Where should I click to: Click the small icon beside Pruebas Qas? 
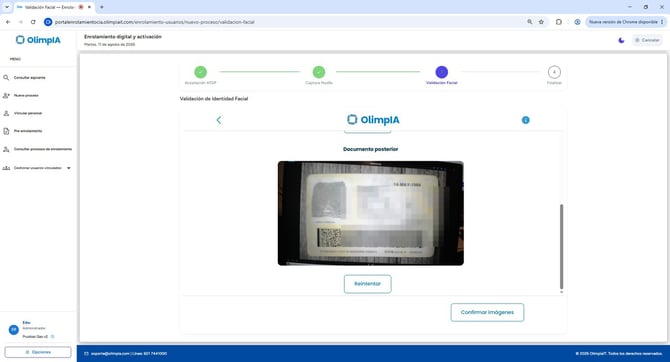point(53,337)
